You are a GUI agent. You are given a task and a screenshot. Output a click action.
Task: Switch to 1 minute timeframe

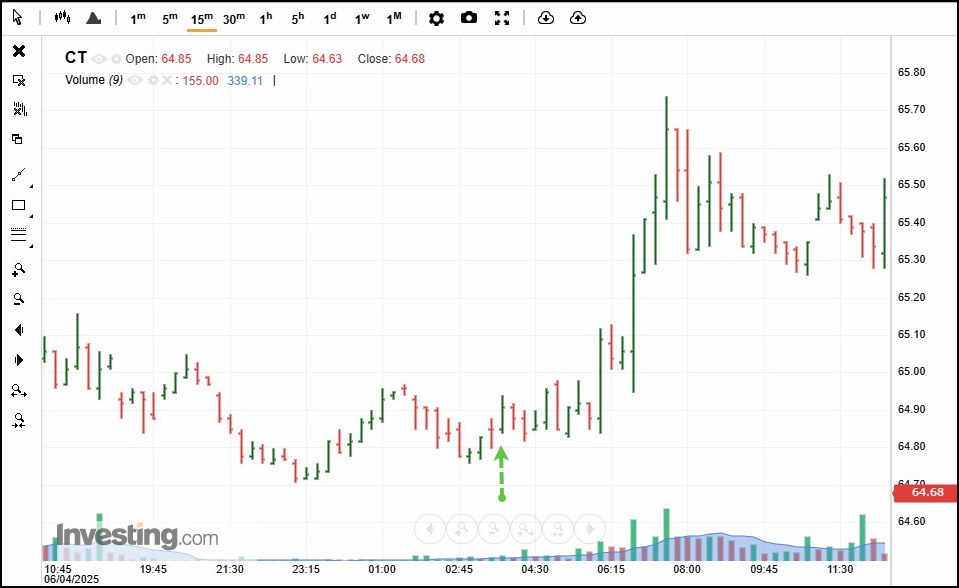(138, 18)
